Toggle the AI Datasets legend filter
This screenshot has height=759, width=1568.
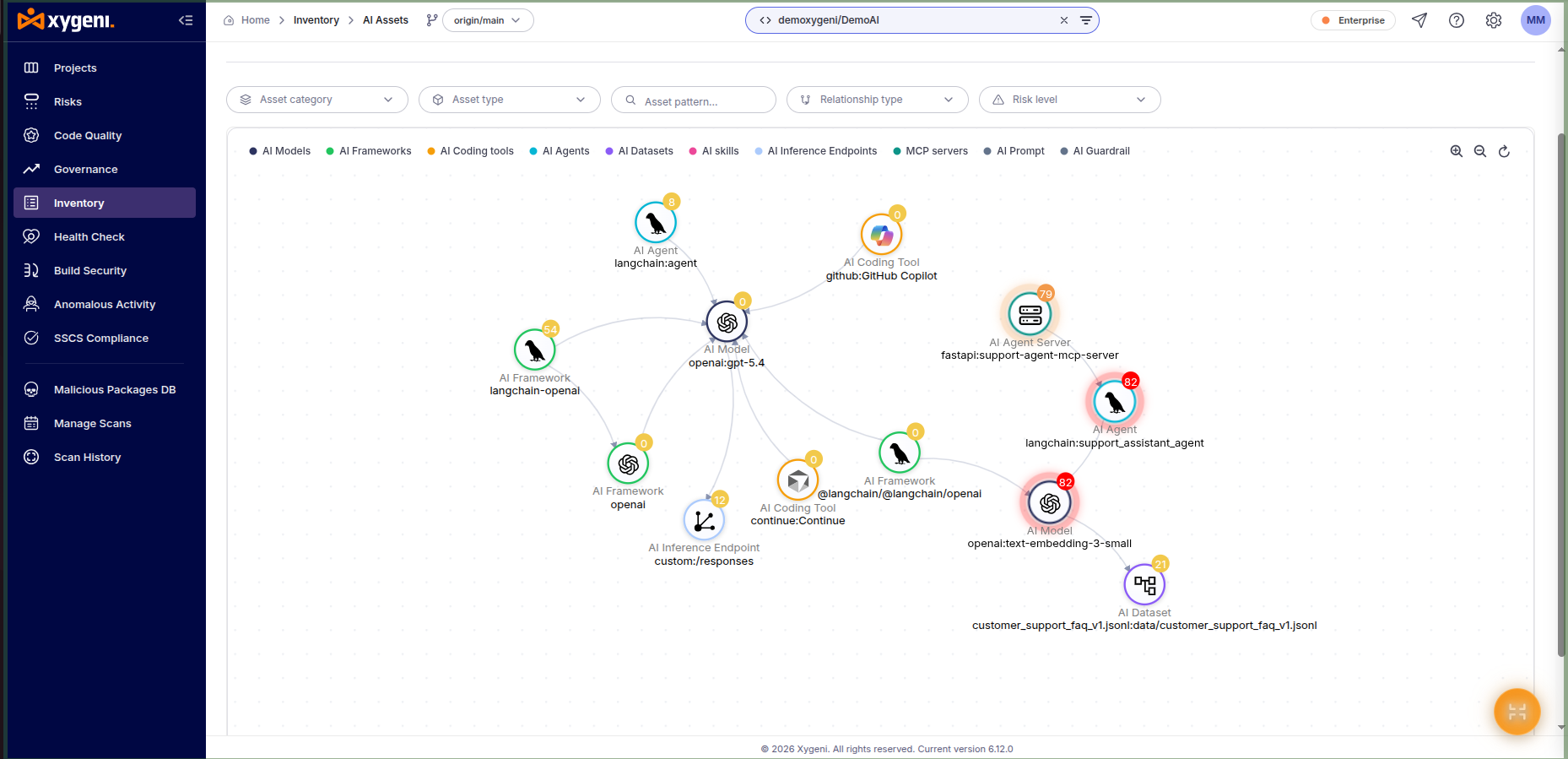639,151
